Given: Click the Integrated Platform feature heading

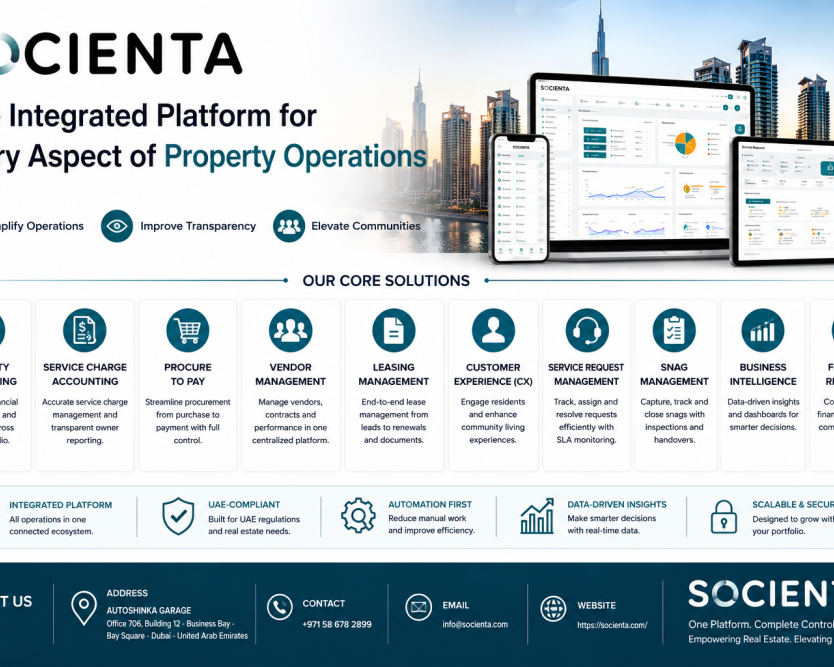Looking at the screenshot, I should point(61,505).
